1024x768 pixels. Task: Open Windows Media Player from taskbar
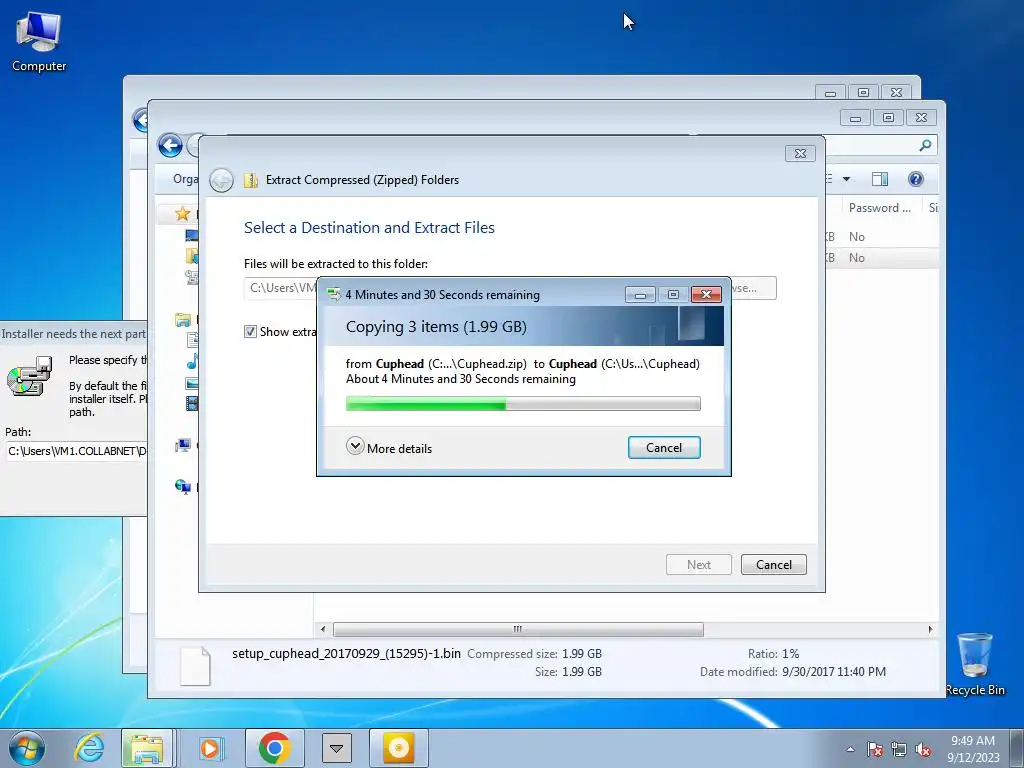coord(210,748)
